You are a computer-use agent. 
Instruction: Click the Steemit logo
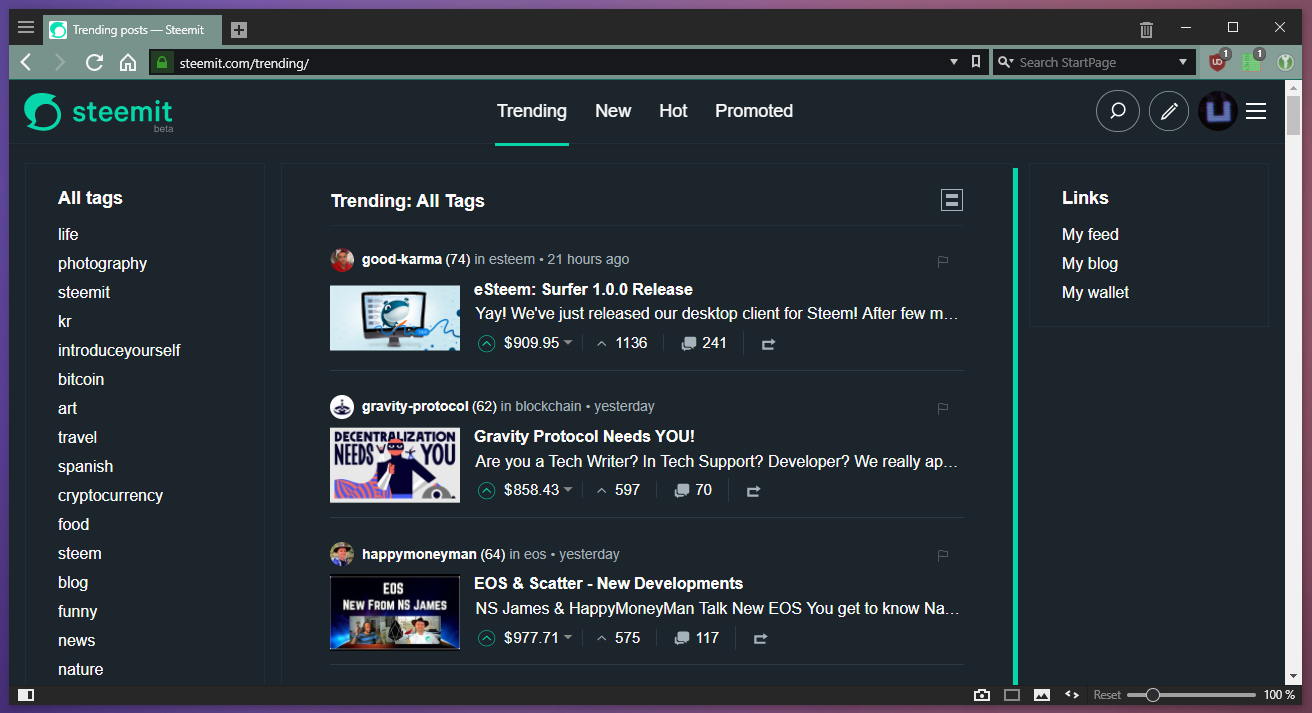pos(98,112)
